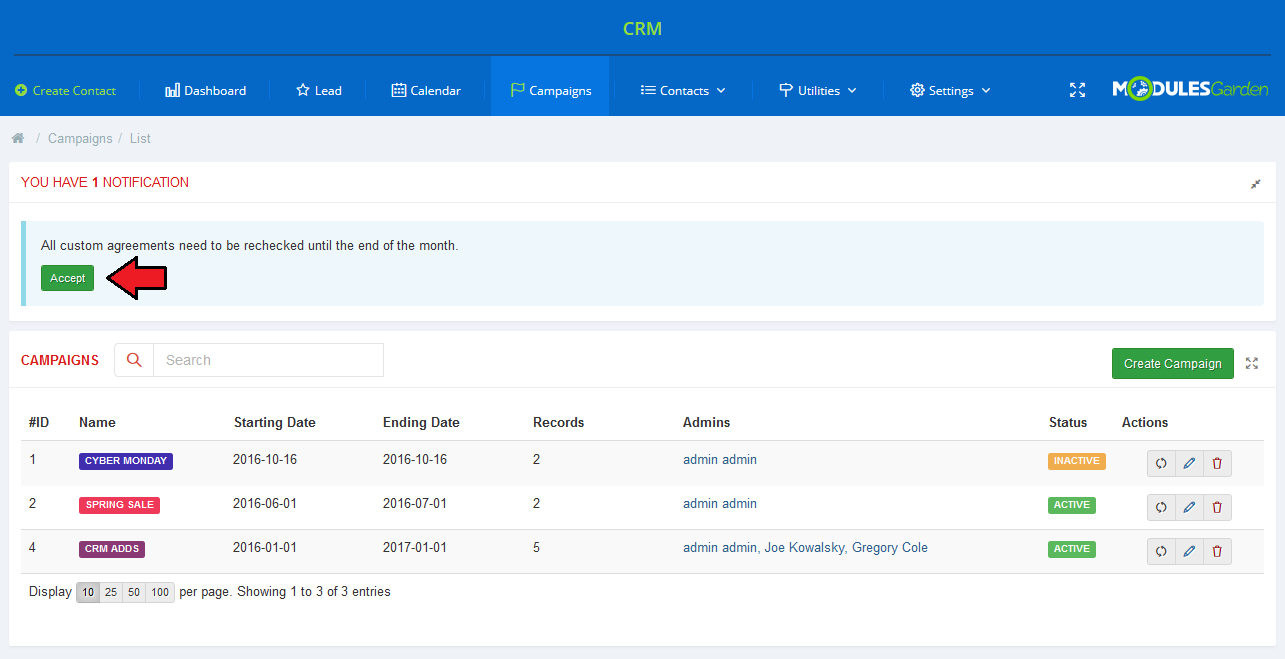Viewport: 1285px width, 659px height.
Task: Delete the Spring Sale campaign
Action: point(1217,507)
